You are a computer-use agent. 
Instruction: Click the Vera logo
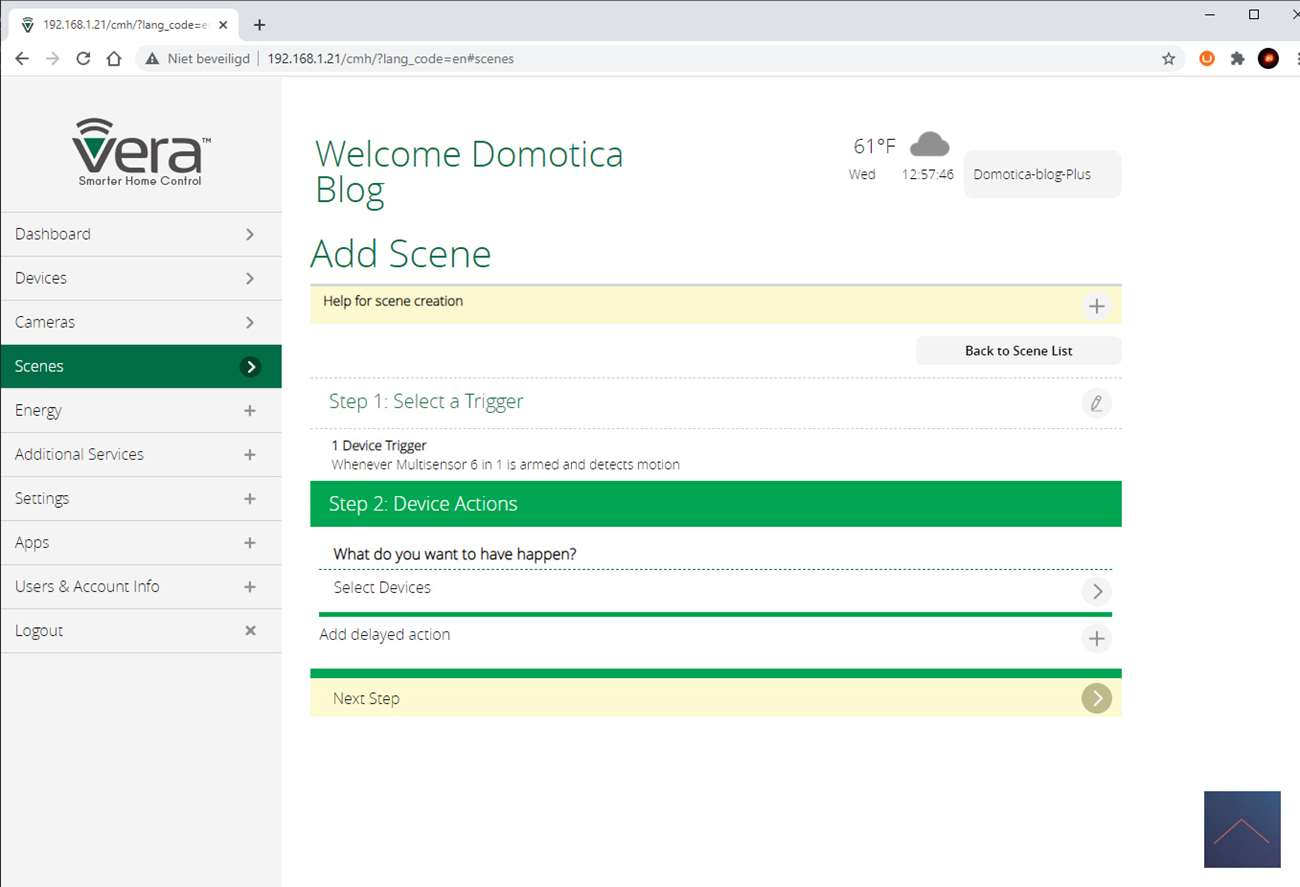(x=141, y=152)
